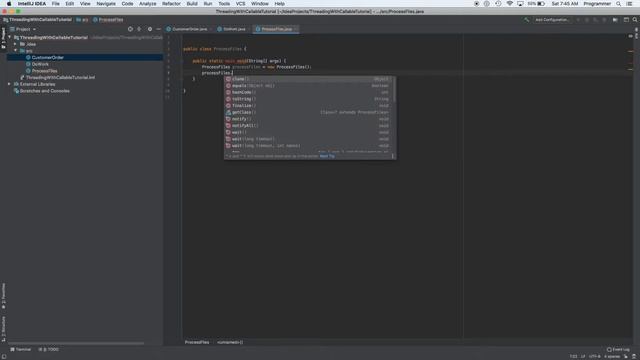The image size is (640, 360).
Task: Choose hashCode() completion suggestion
Action: click(308, 92)
